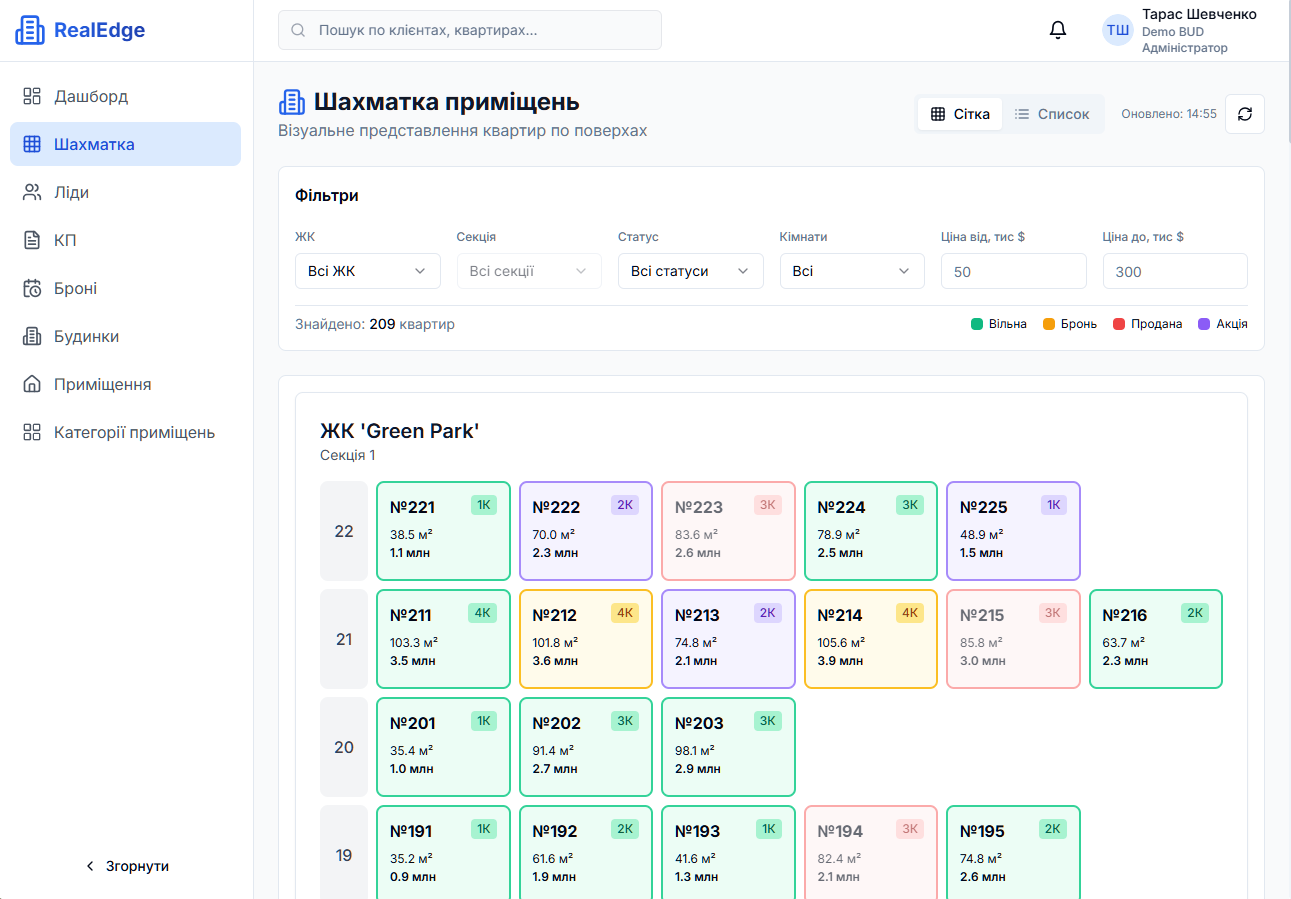Open the Кімнати filter dropdown

pos(851,271)
